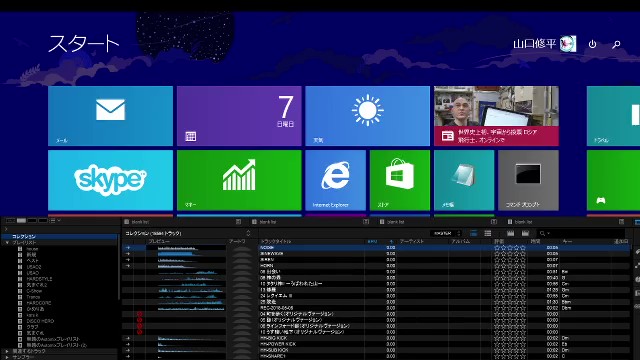Open the Calendar tile showing 7
The image size is (640, 360).
(239, 116)
